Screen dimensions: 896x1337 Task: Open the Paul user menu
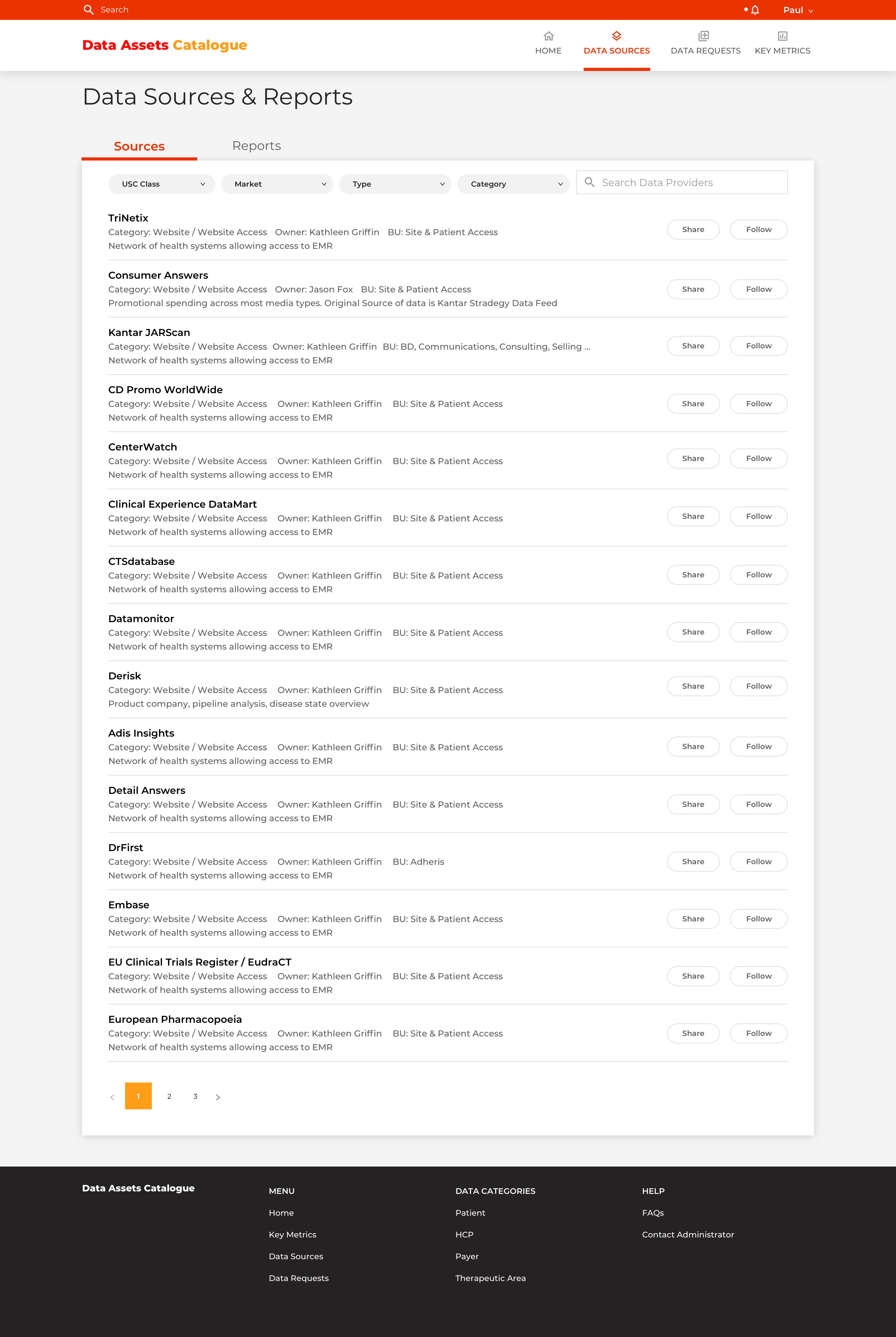coord(798,10)
